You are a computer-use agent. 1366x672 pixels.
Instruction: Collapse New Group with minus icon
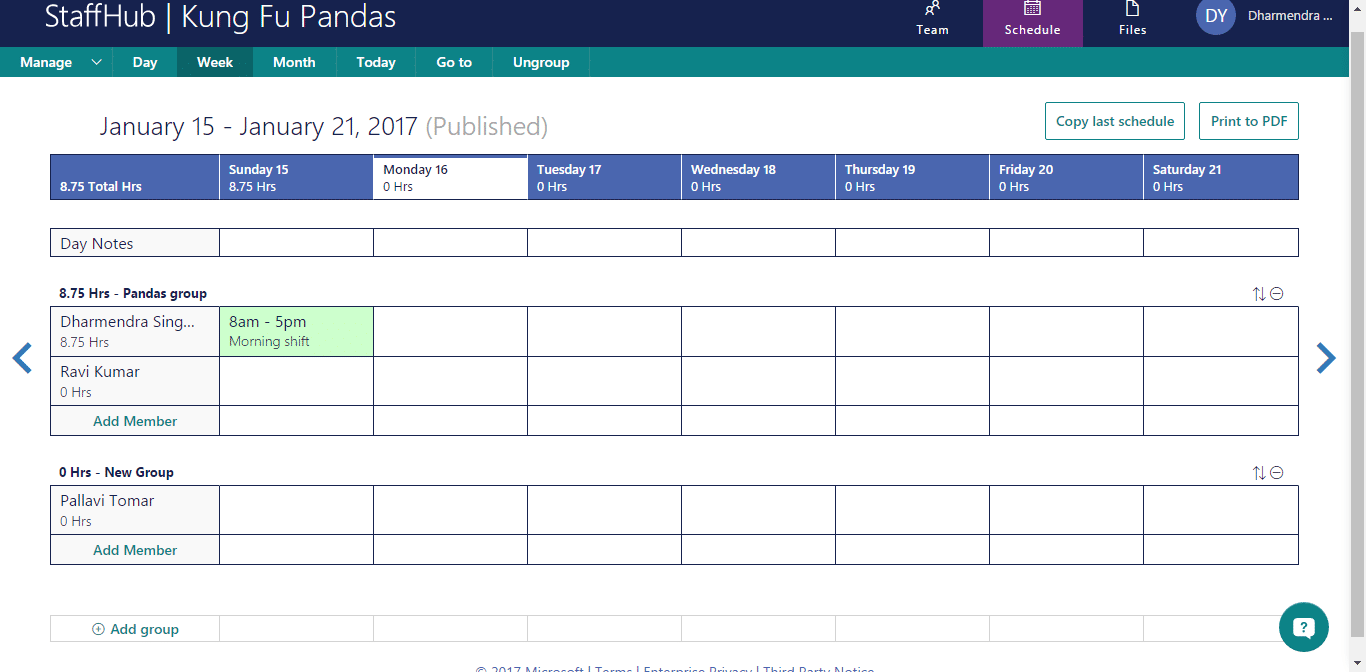tap(1277, 473)
